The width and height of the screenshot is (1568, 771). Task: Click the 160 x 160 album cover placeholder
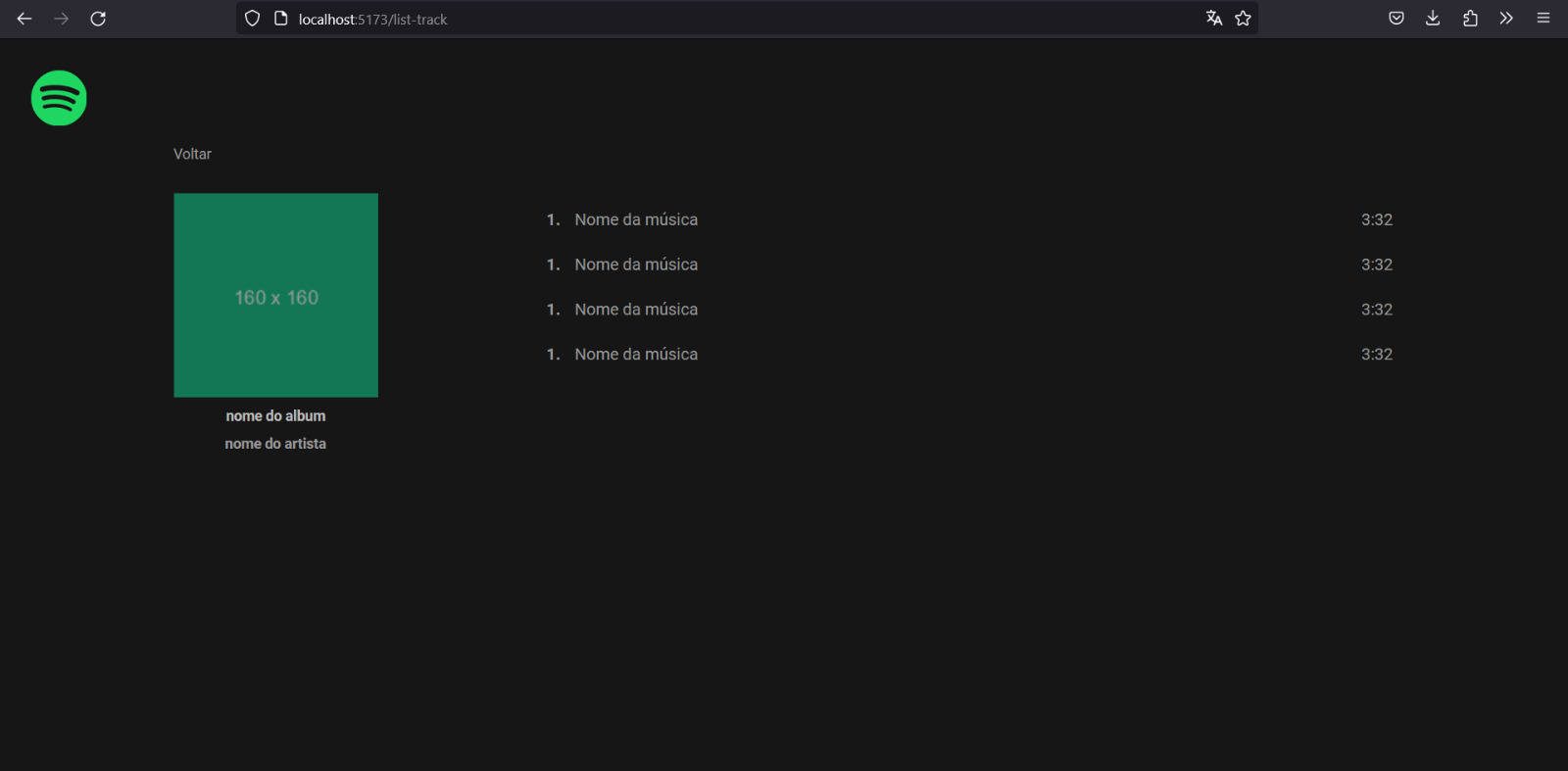[276, 295]
